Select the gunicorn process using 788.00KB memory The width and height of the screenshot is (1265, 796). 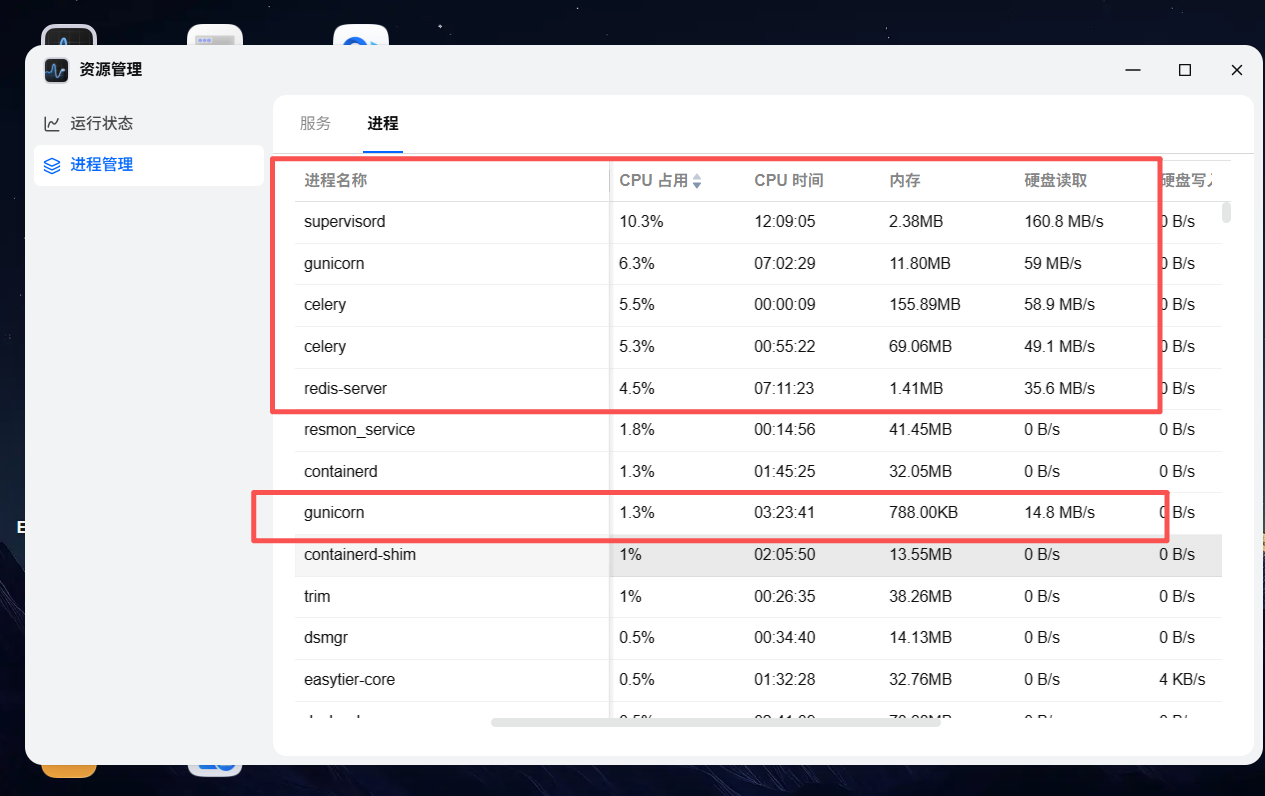[758, 513]
